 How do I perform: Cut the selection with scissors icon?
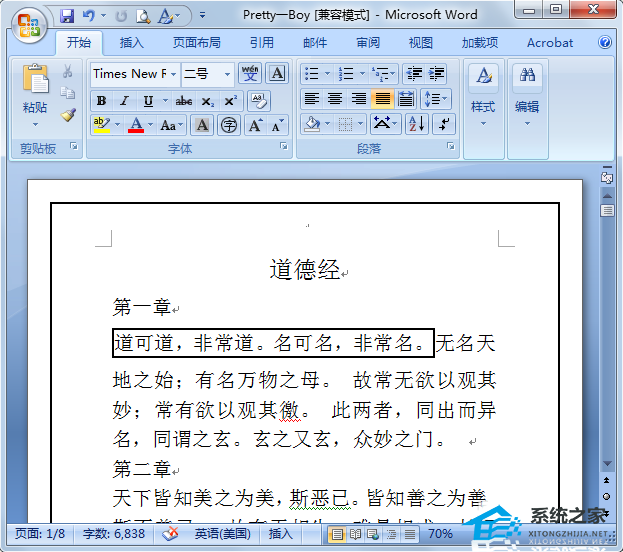click(68, 71)
